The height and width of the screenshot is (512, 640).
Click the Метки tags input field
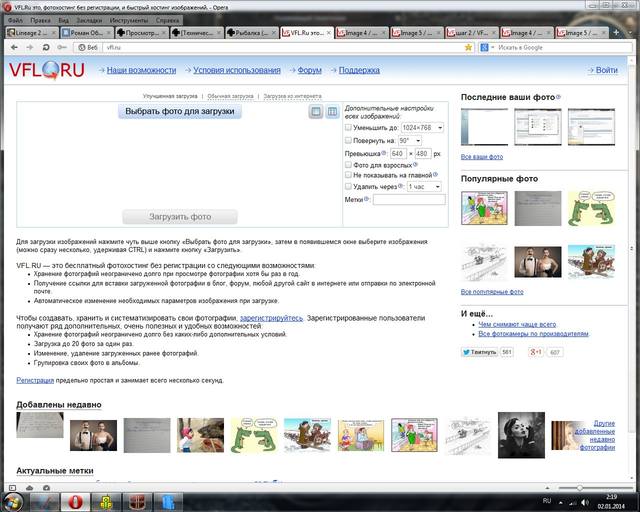pos(409,199)
